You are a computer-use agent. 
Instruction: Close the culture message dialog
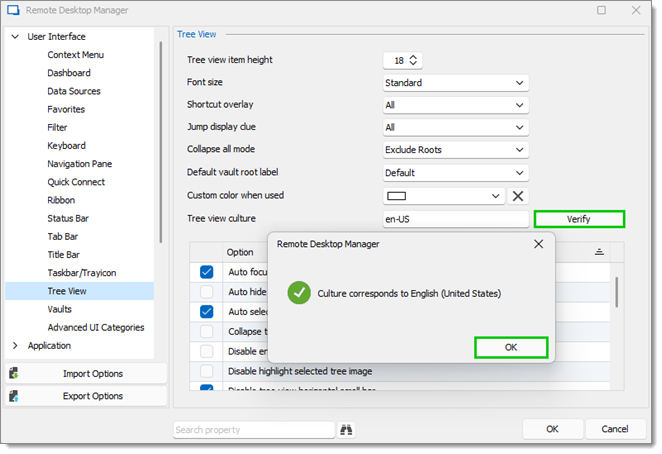tap(538, 244)
